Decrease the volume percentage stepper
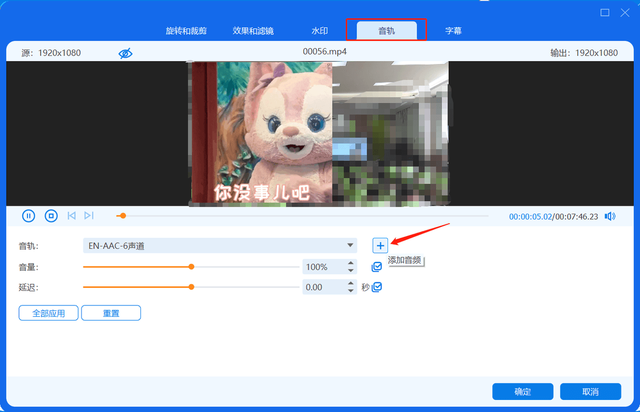This screenshot has height=412, width=640. 351,270
